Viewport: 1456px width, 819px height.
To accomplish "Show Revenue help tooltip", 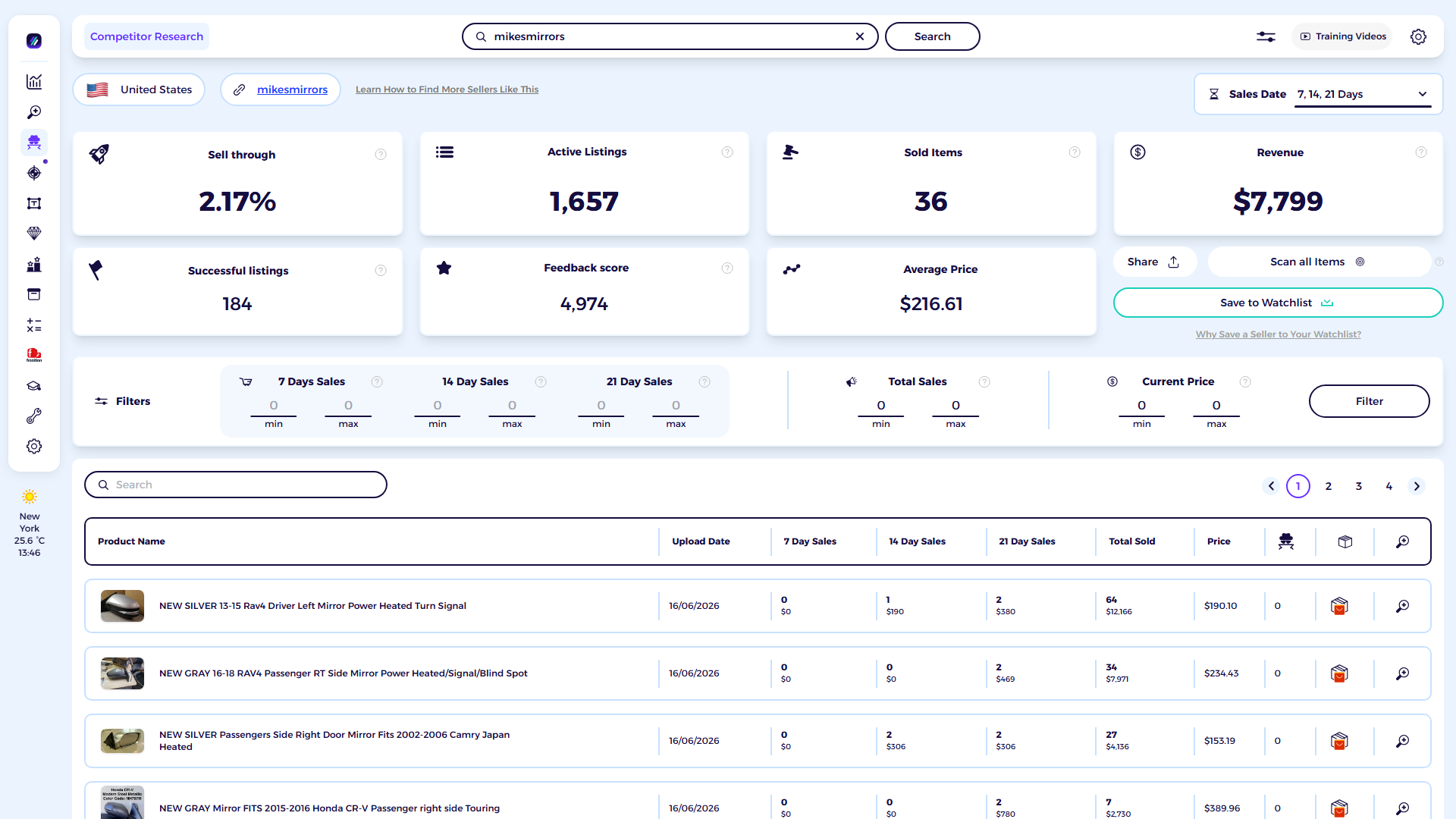I will tap(1421, 152).
